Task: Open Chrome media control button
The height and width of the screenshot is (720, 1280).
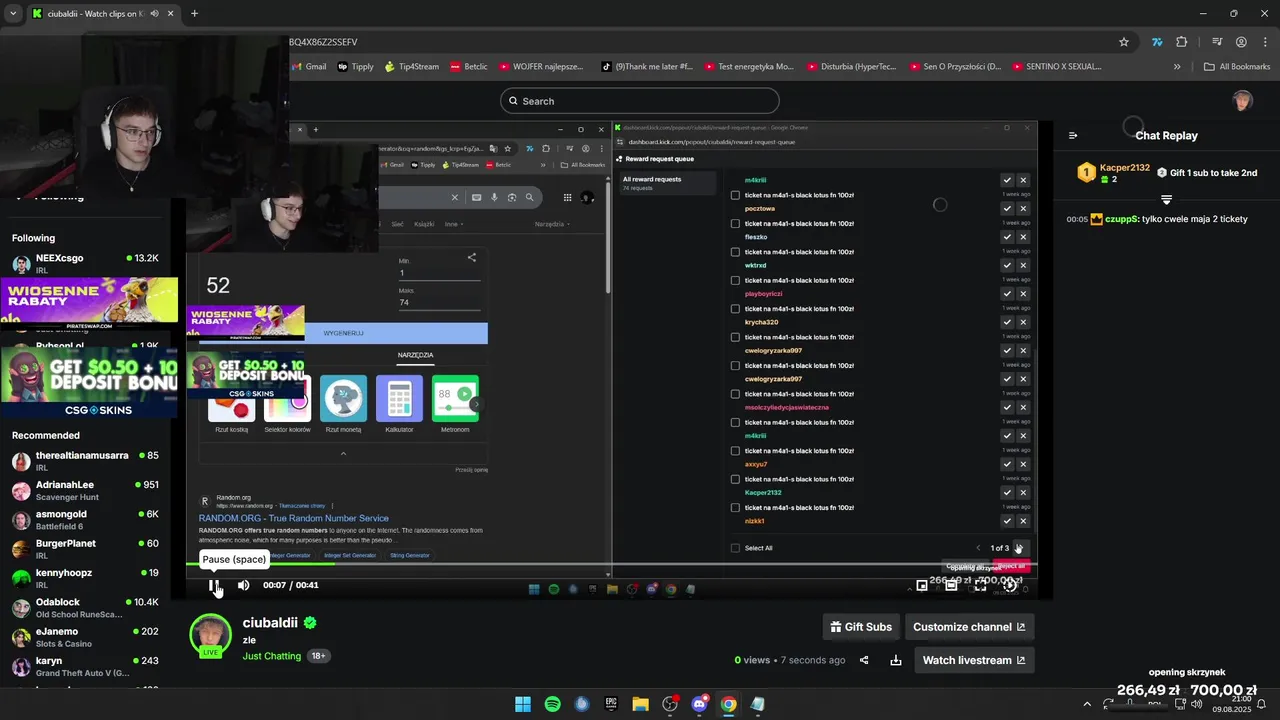Action: click(x=1217, y=42)
